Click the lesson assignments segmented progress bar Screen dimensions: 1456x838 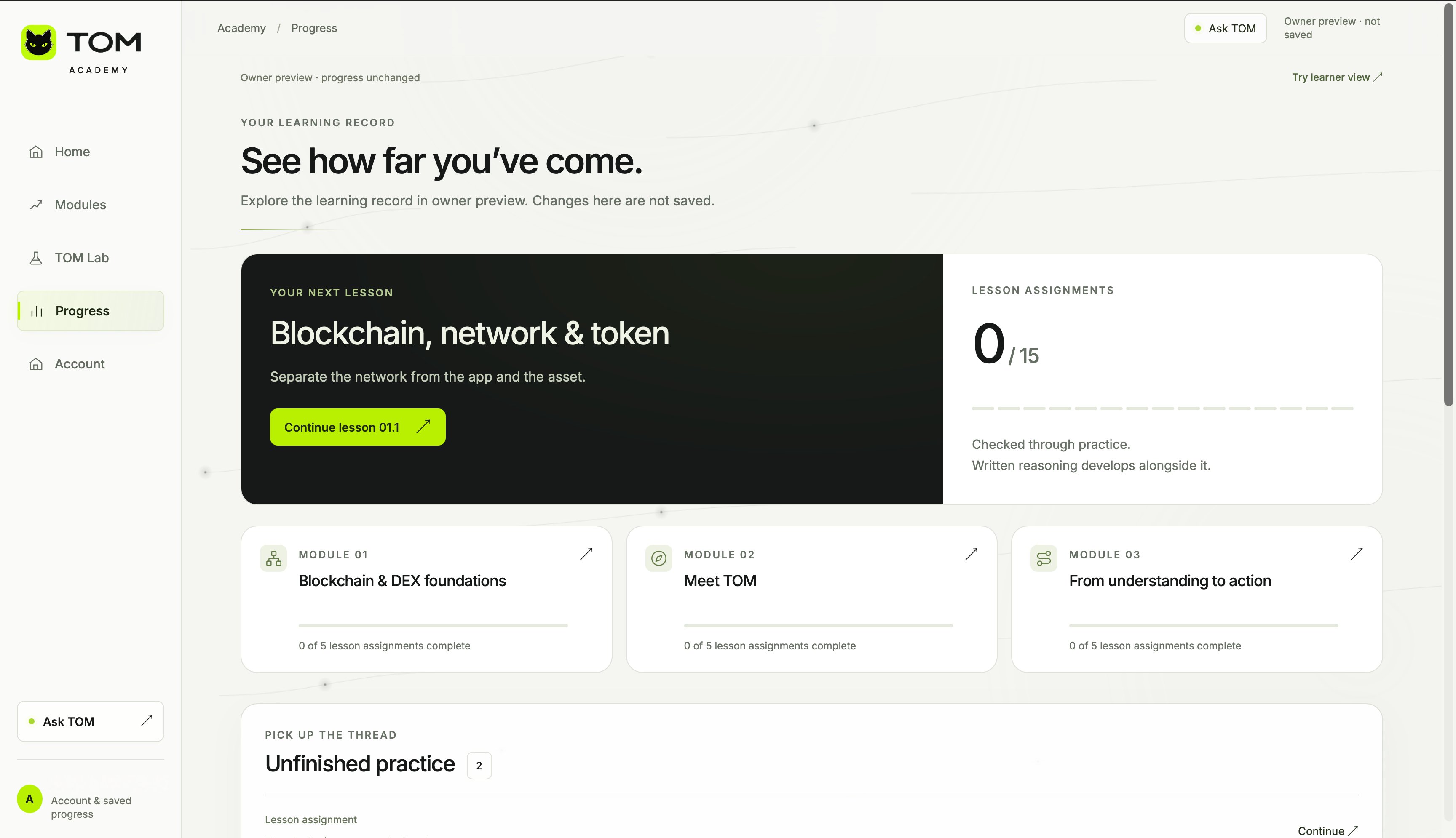[x=1162, y=408]
